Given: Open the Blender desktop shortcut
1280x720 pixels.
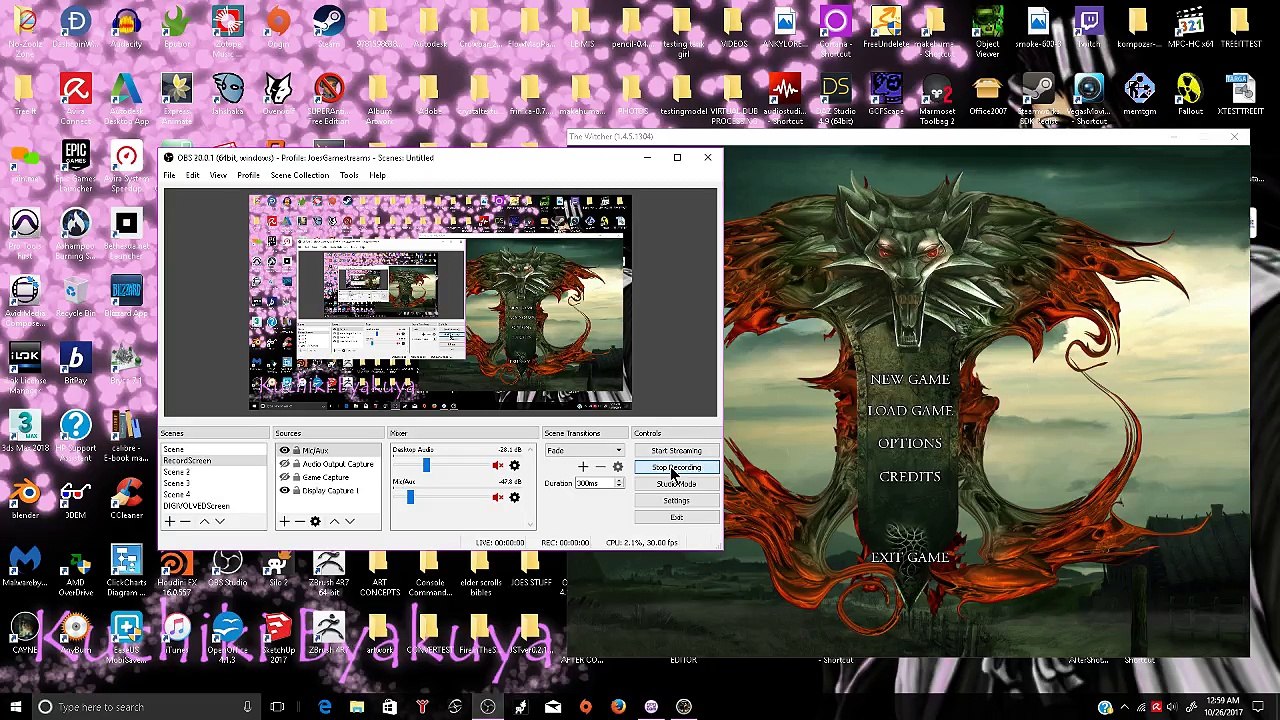Looking at the screenshot, I should pyautogui.click(x=25, y=498).
